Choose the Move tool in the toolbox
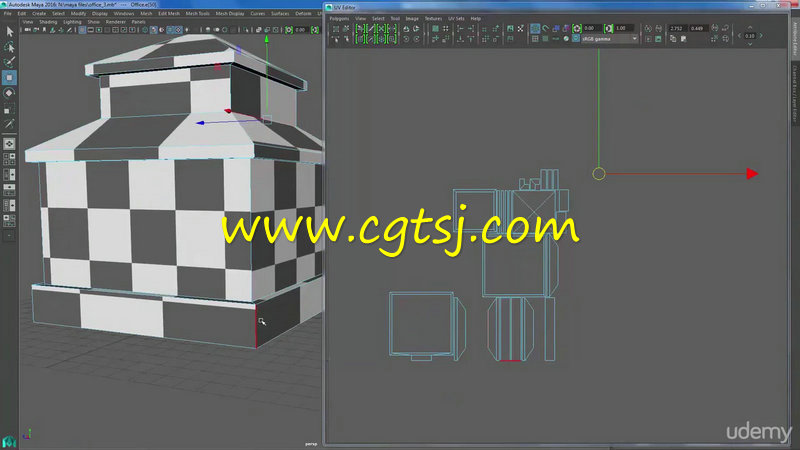 (9, 78)
